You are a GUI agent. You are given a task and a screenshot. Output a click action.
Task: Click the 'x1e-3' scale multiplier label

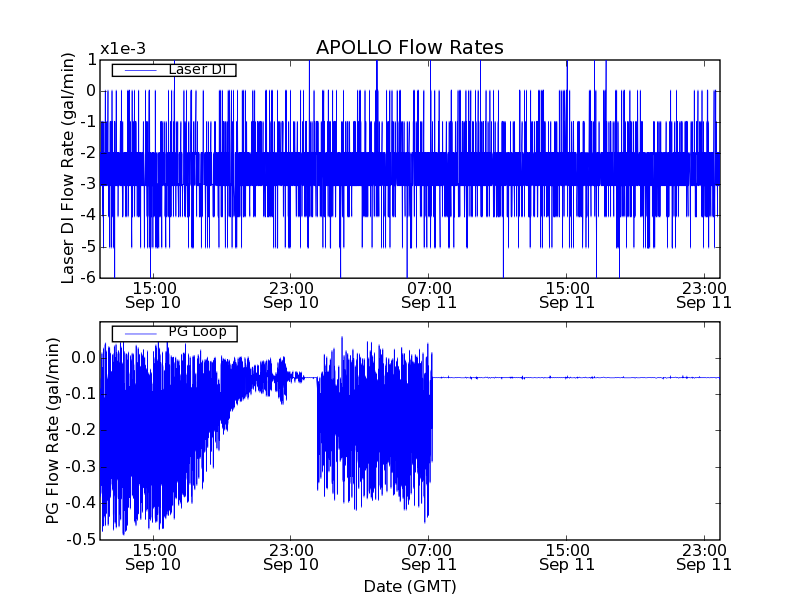[x=123, y=49]
